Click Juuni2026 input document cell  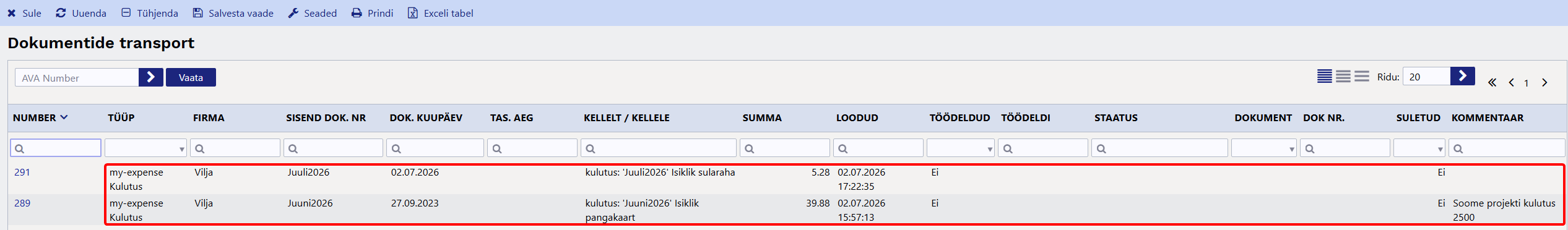click(x=310, y=203)
